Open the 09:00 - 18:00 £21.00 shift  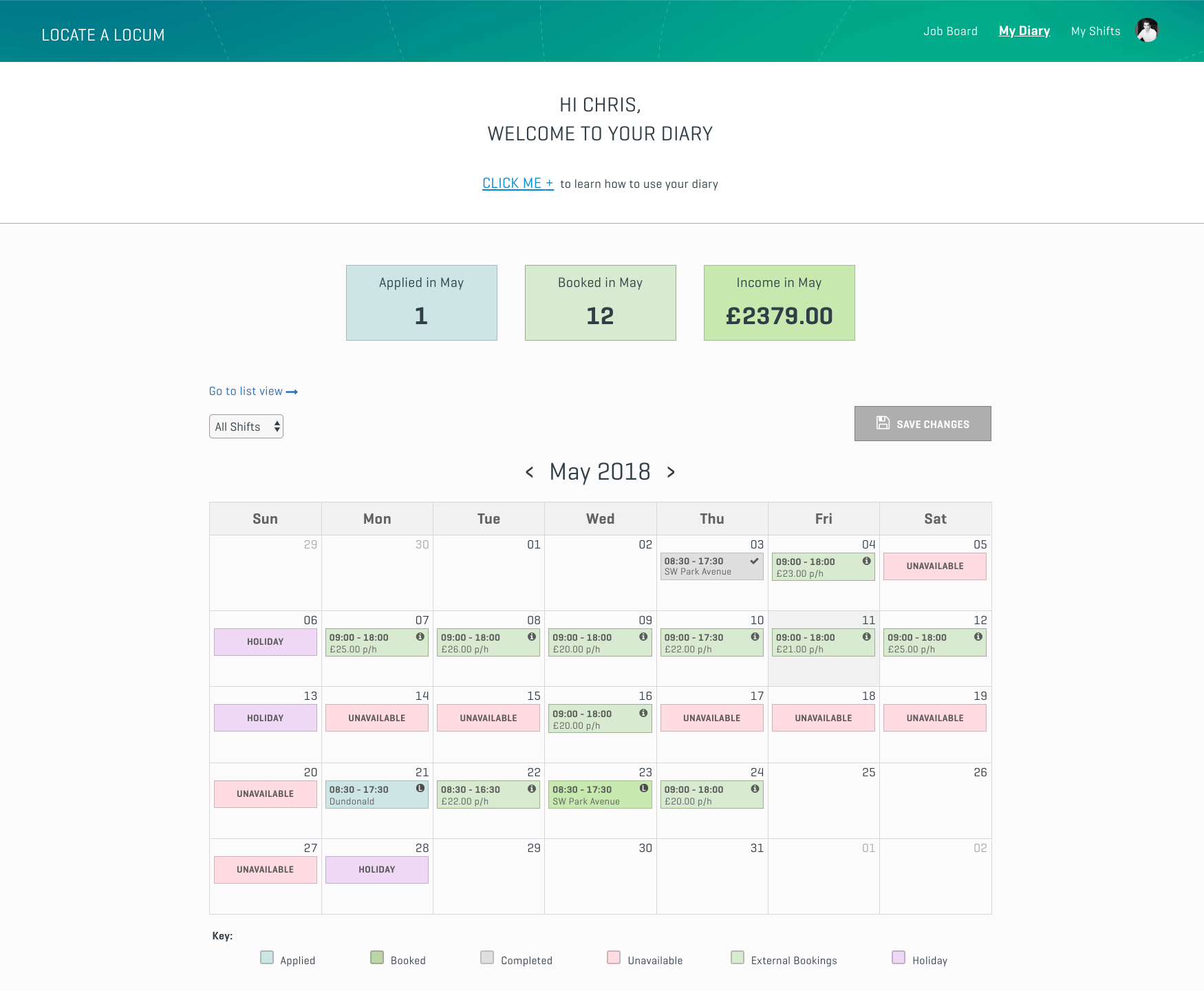click(x=823, y=643)
